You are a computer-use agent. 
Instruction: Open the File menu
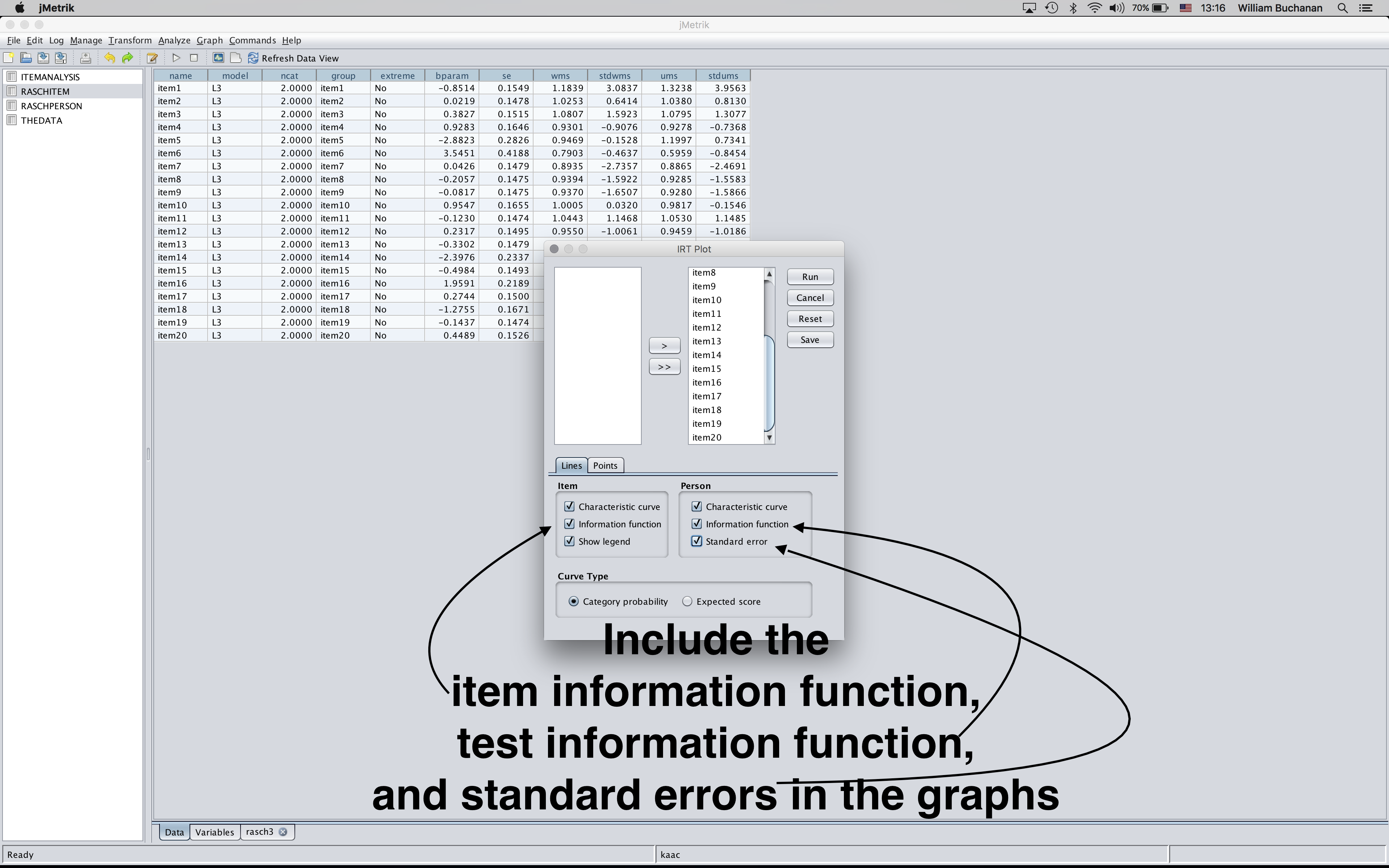14,40
